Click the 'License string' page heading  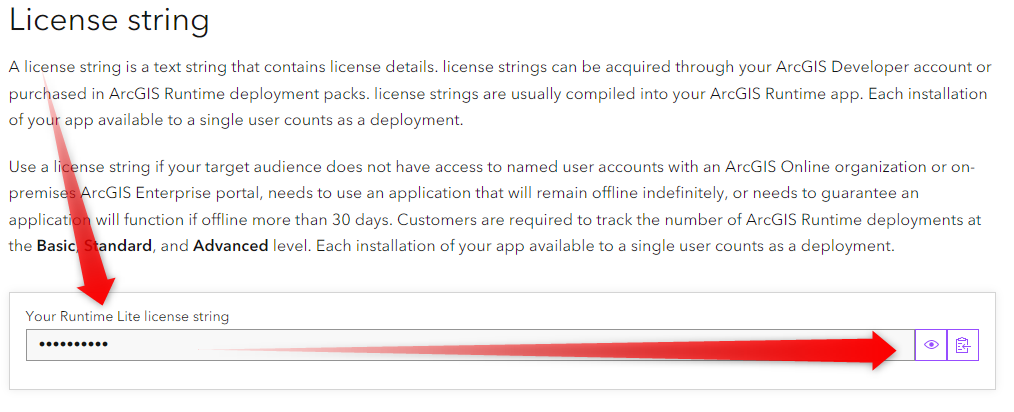109,21
